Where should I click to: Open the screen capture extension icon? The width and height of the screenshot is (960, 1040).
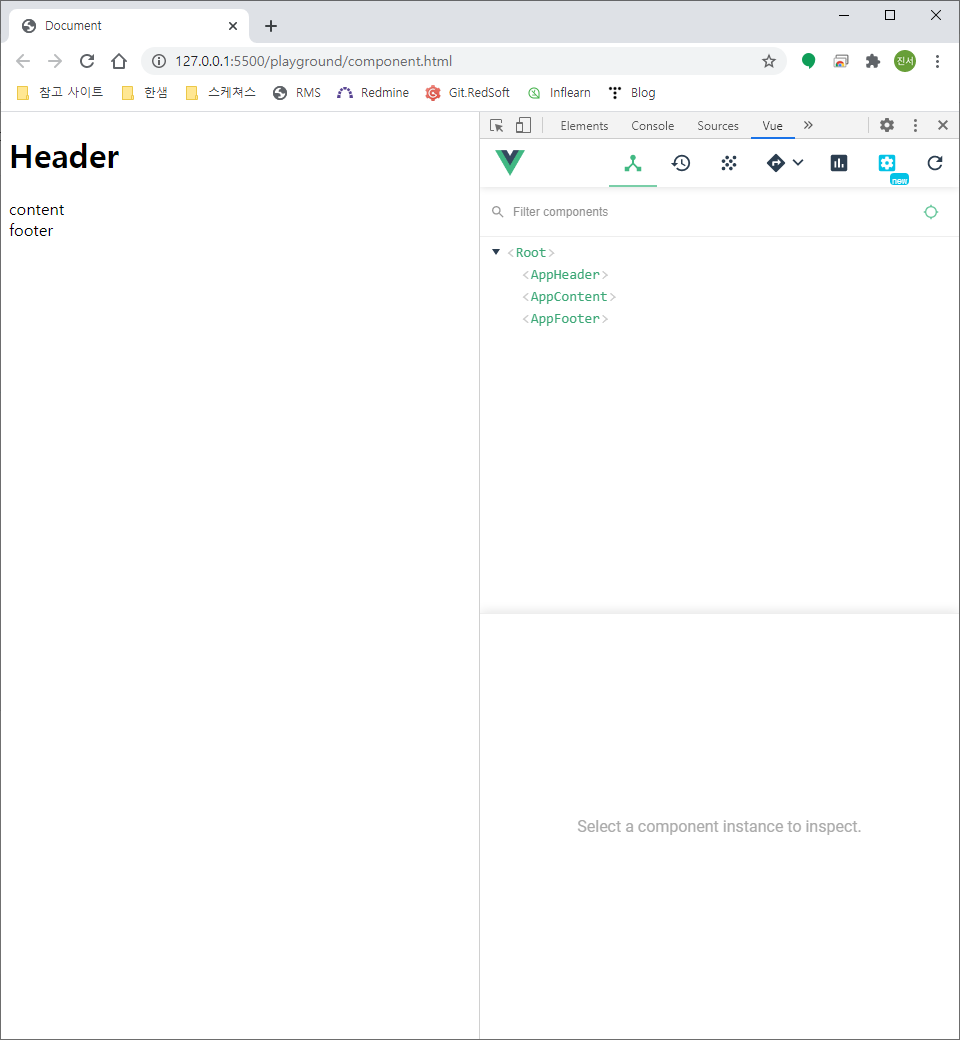[841, 61]
